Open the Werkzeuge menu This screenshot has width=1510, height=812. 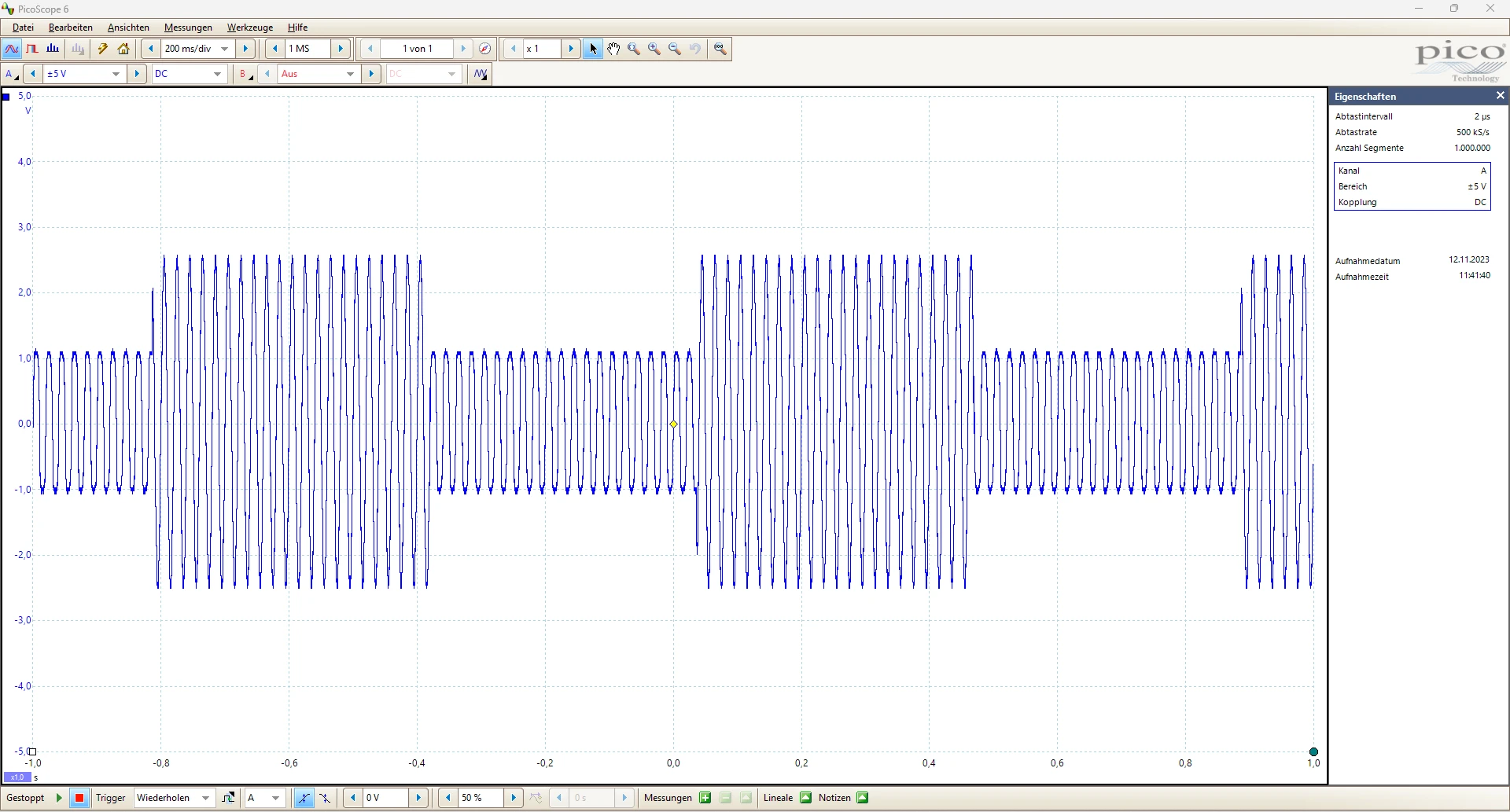click(250, 28)
